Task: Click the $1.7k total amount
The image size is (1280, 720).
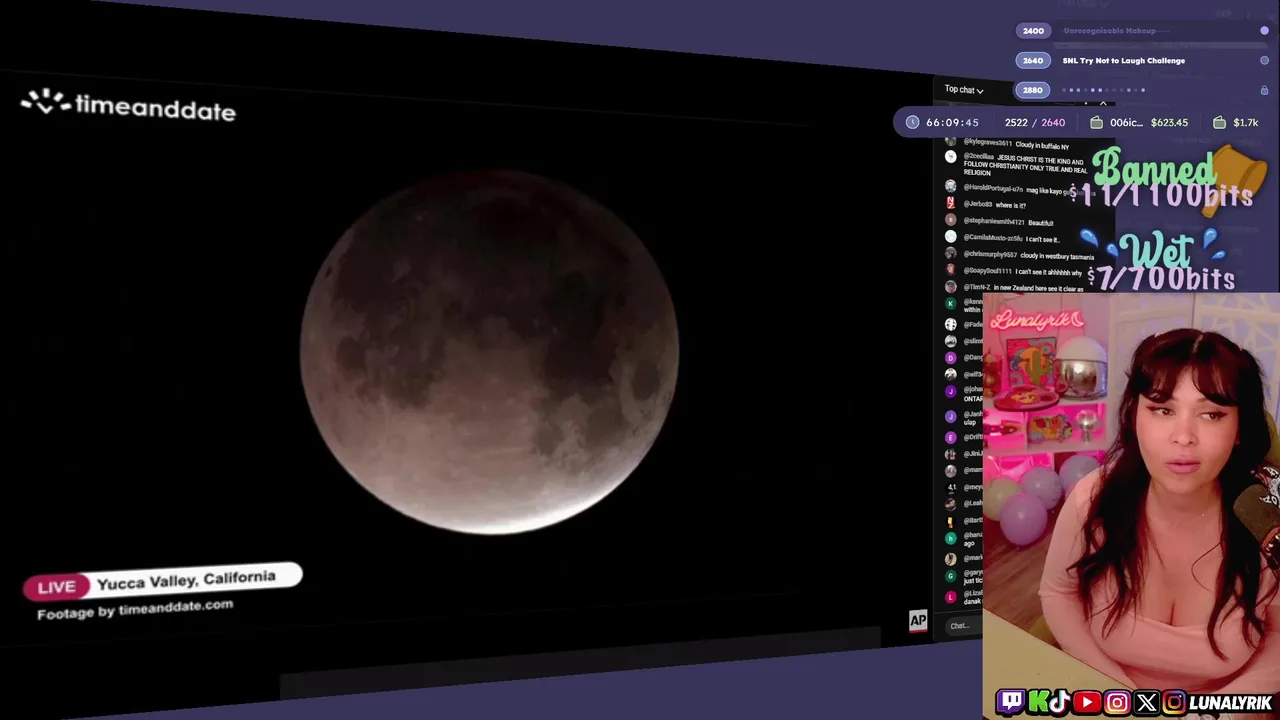Action: [x=1246, y=122]
